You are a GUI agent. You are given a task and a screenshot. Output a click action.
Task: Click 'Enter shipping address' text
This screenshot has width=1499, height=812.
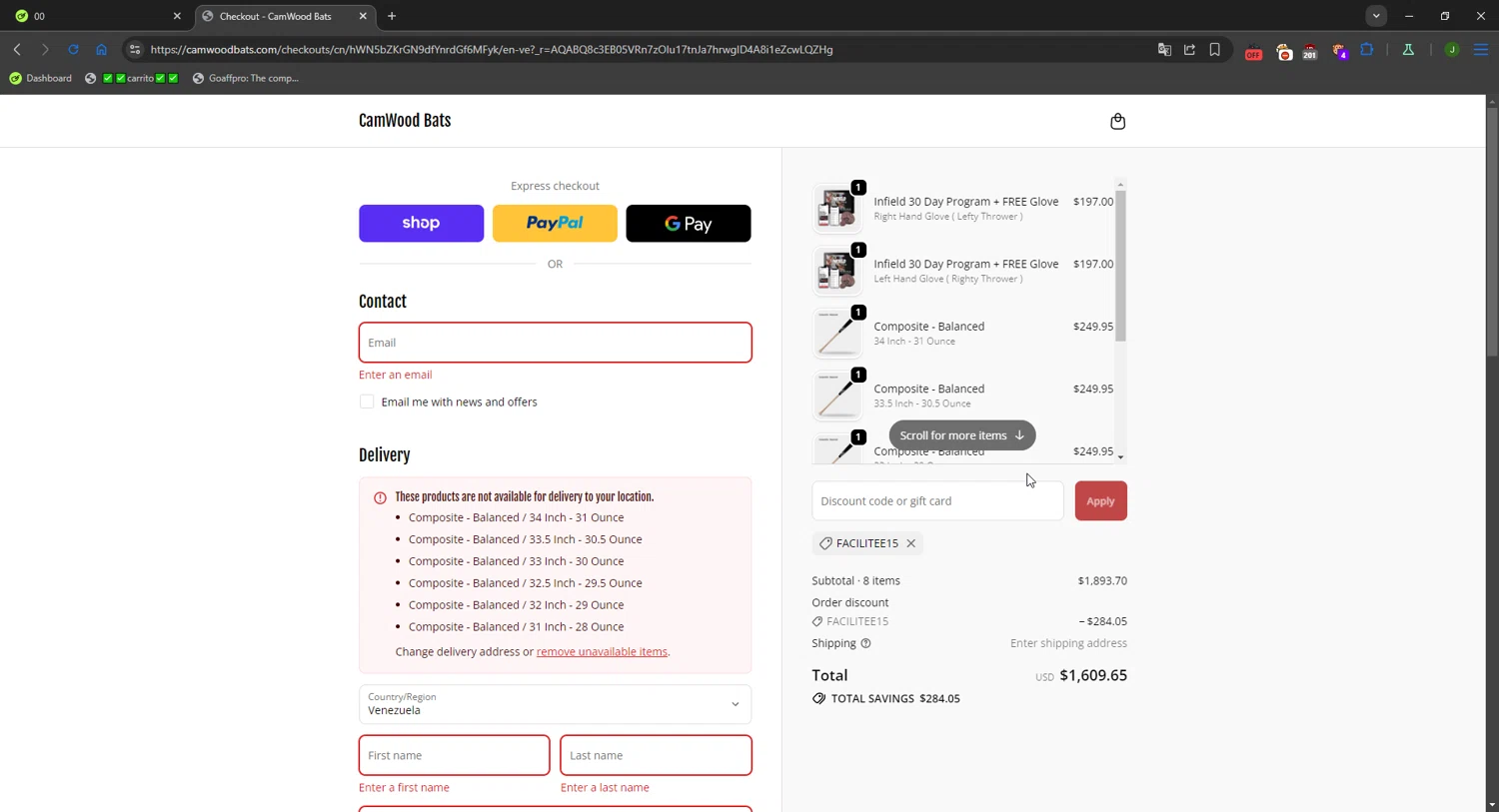(1068, 643)
